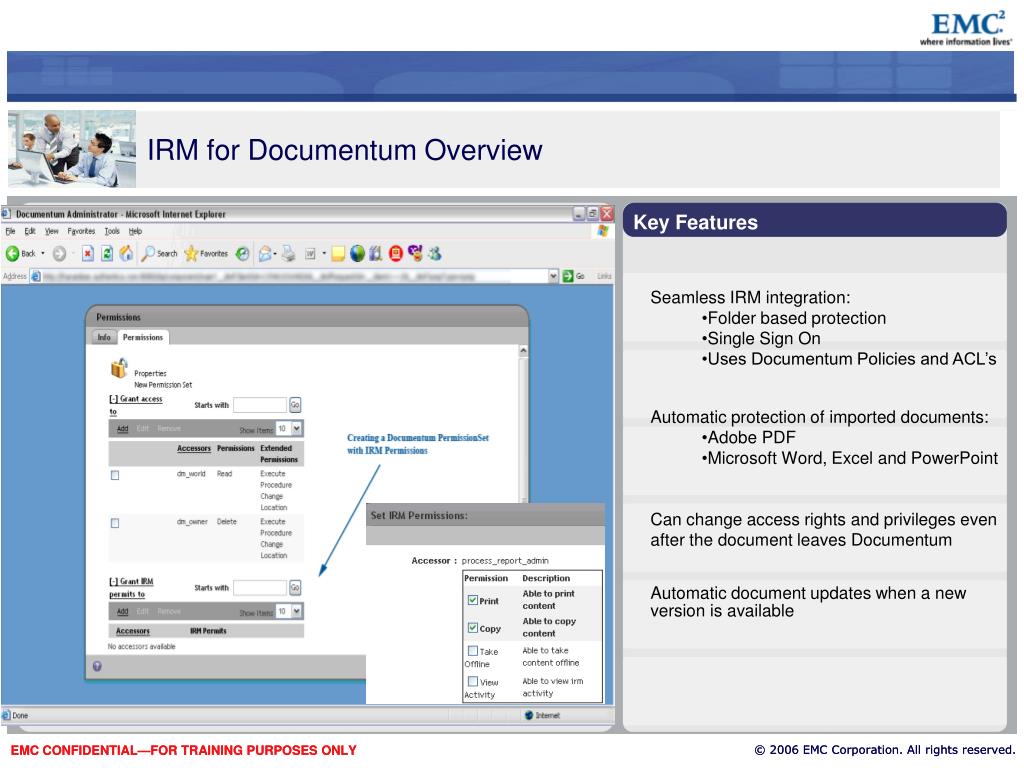Click the History clock icon

coord(242,253)
